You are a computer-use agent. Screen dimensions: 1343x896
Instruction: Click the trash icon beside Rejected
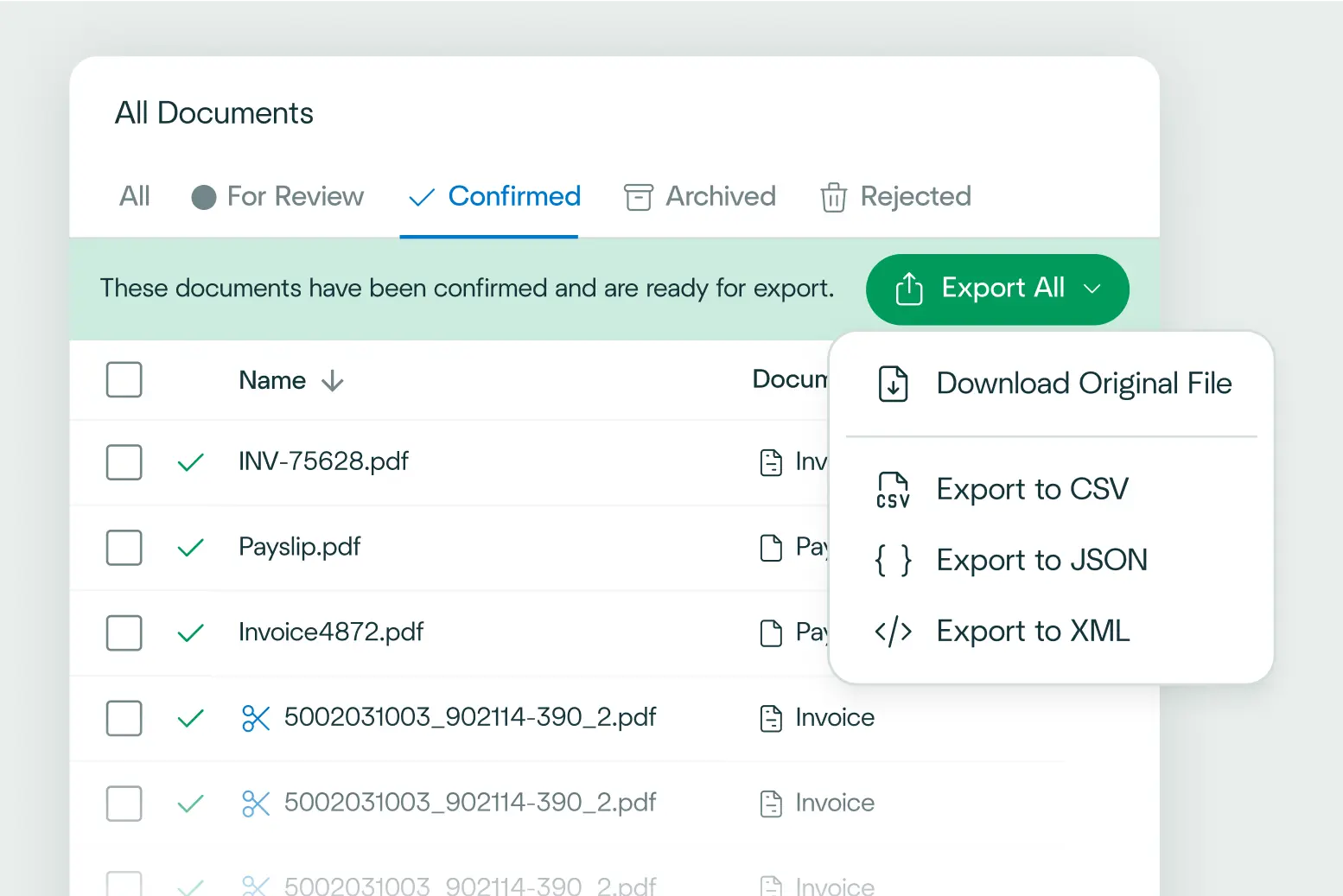coord(834,197)
